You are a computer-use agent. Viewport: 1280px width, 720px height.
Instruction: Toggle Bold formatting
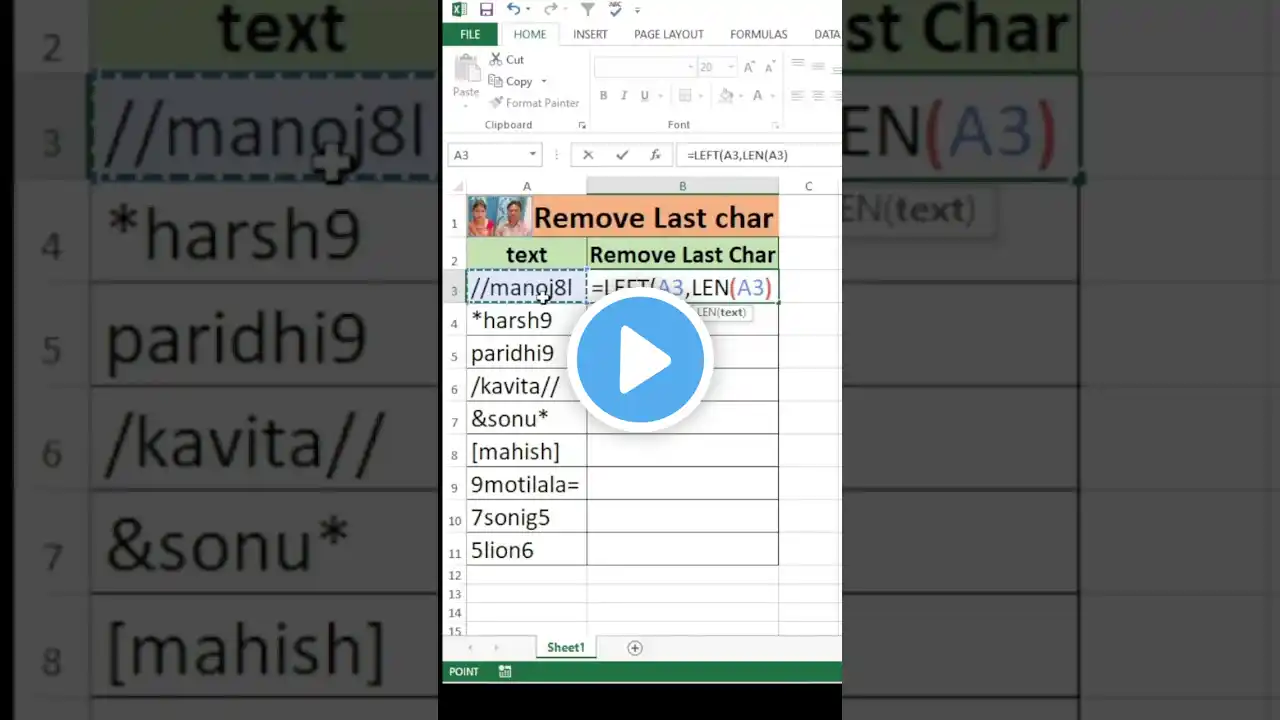603,95
